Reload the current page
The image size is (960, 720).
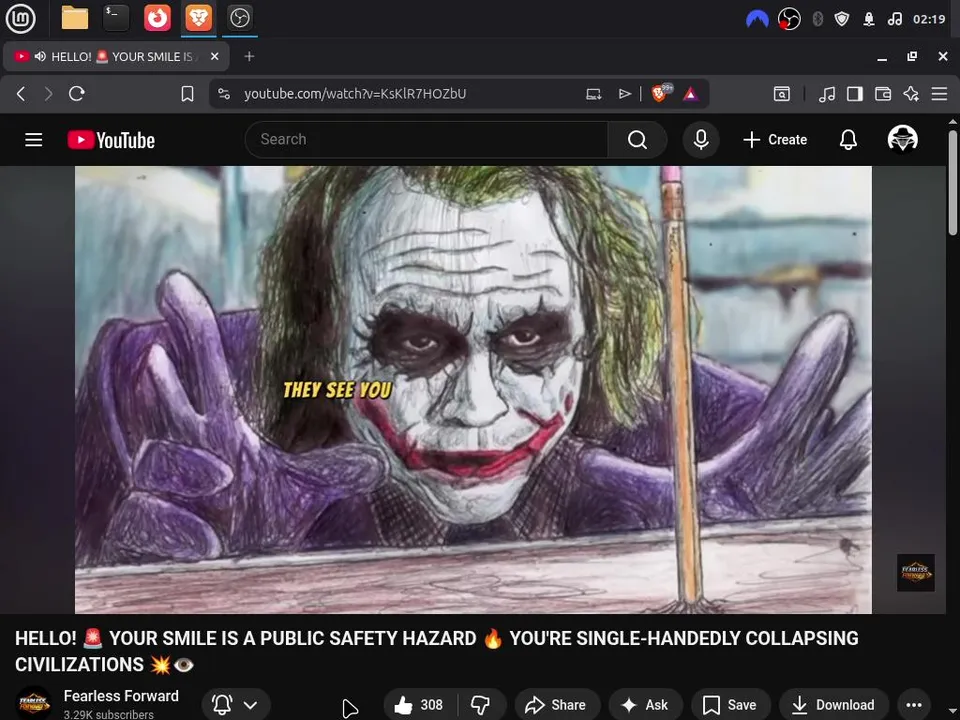[x=77, y=94]
